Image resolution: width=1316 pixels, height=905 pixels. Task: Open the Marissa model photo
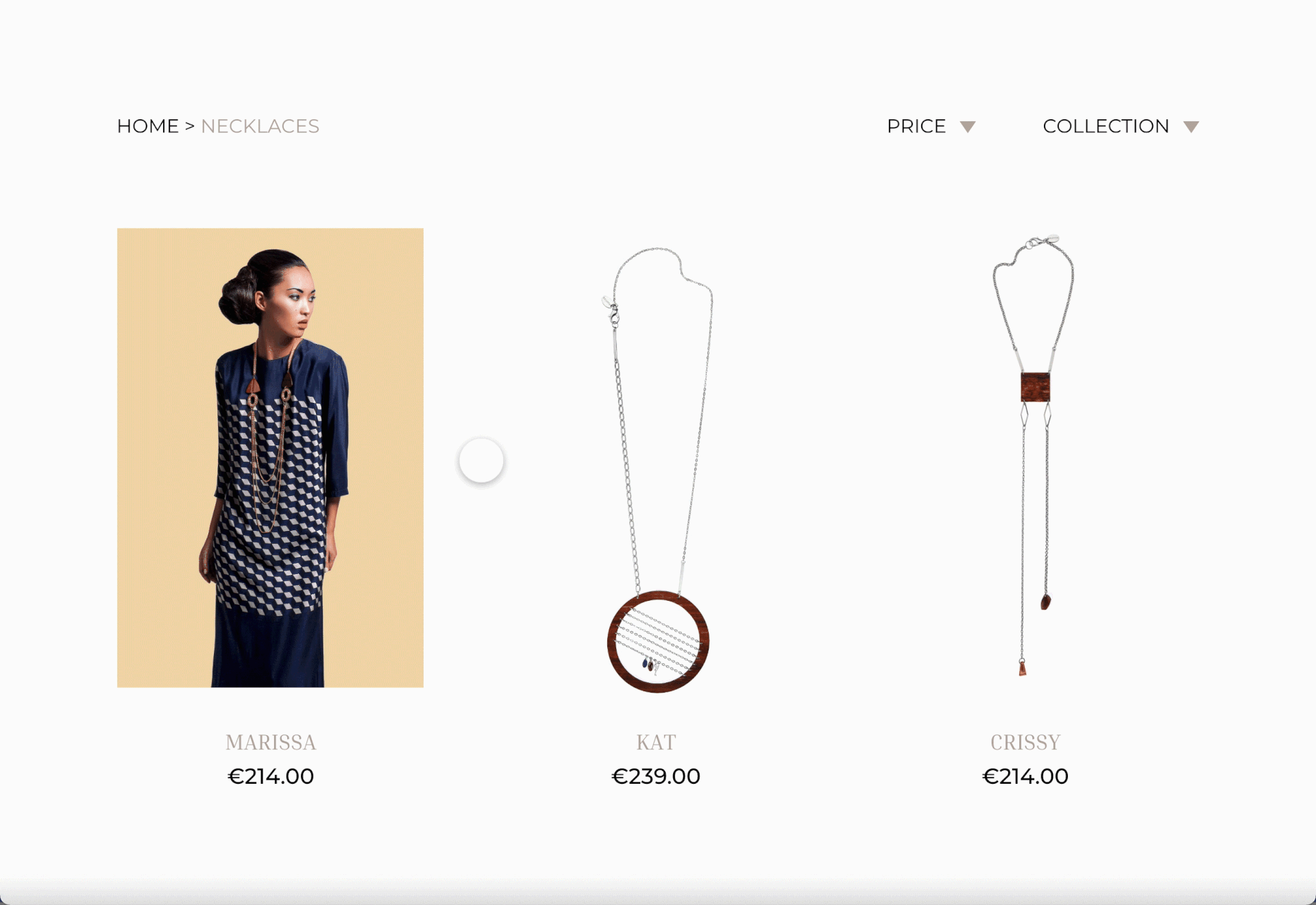tap(270, 458)
